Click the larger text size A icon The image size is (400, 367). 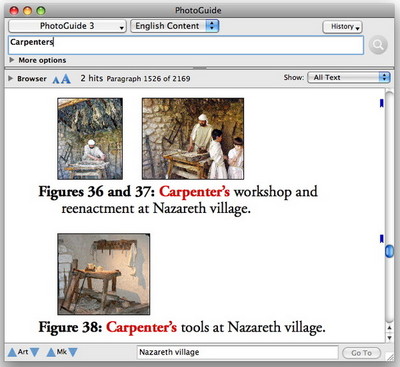(x=66, y=79)
